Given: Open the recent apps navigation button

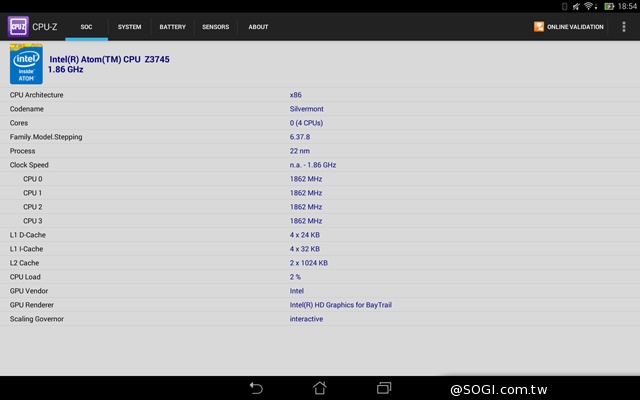Looking at the screenshot, I should 384,387.
